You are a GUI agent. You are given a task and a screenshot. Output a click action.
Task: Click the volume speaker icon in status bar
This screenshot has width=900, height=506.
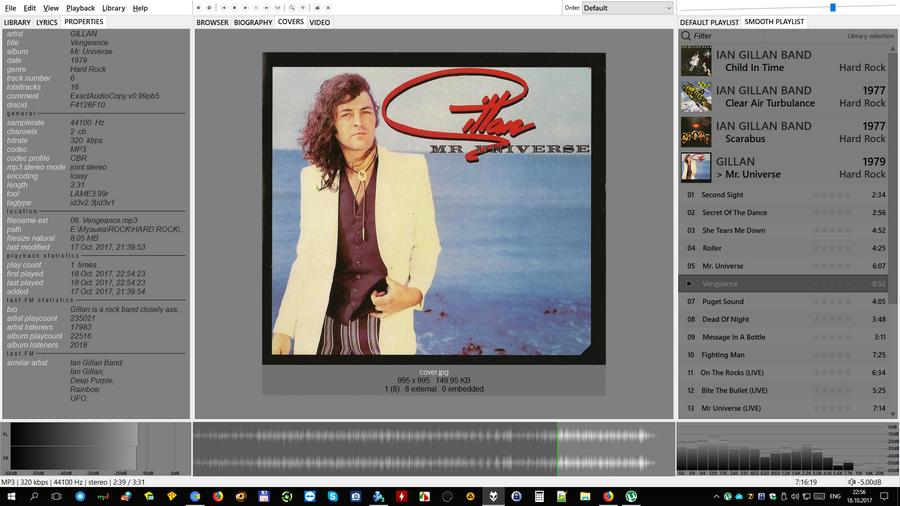852,482
